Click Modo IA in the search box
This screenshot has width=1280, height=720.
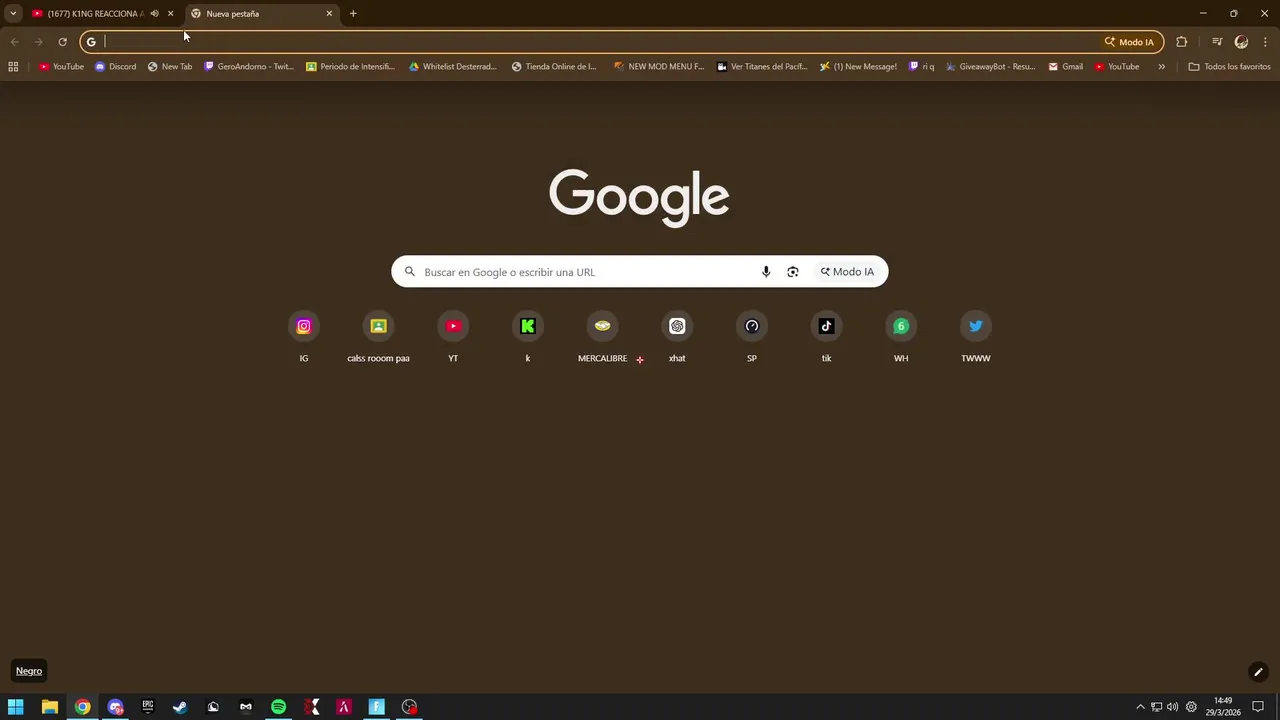tap(847, 272)
